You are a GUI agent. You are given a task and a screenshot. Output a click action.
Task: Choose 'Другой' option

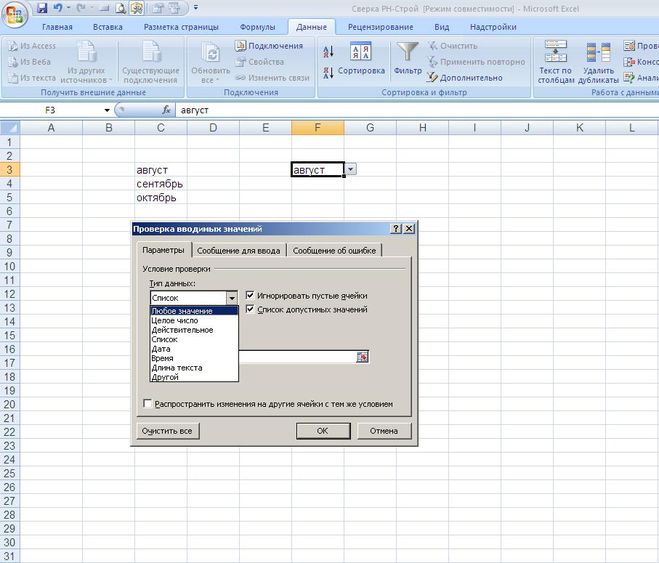[194, 377]
